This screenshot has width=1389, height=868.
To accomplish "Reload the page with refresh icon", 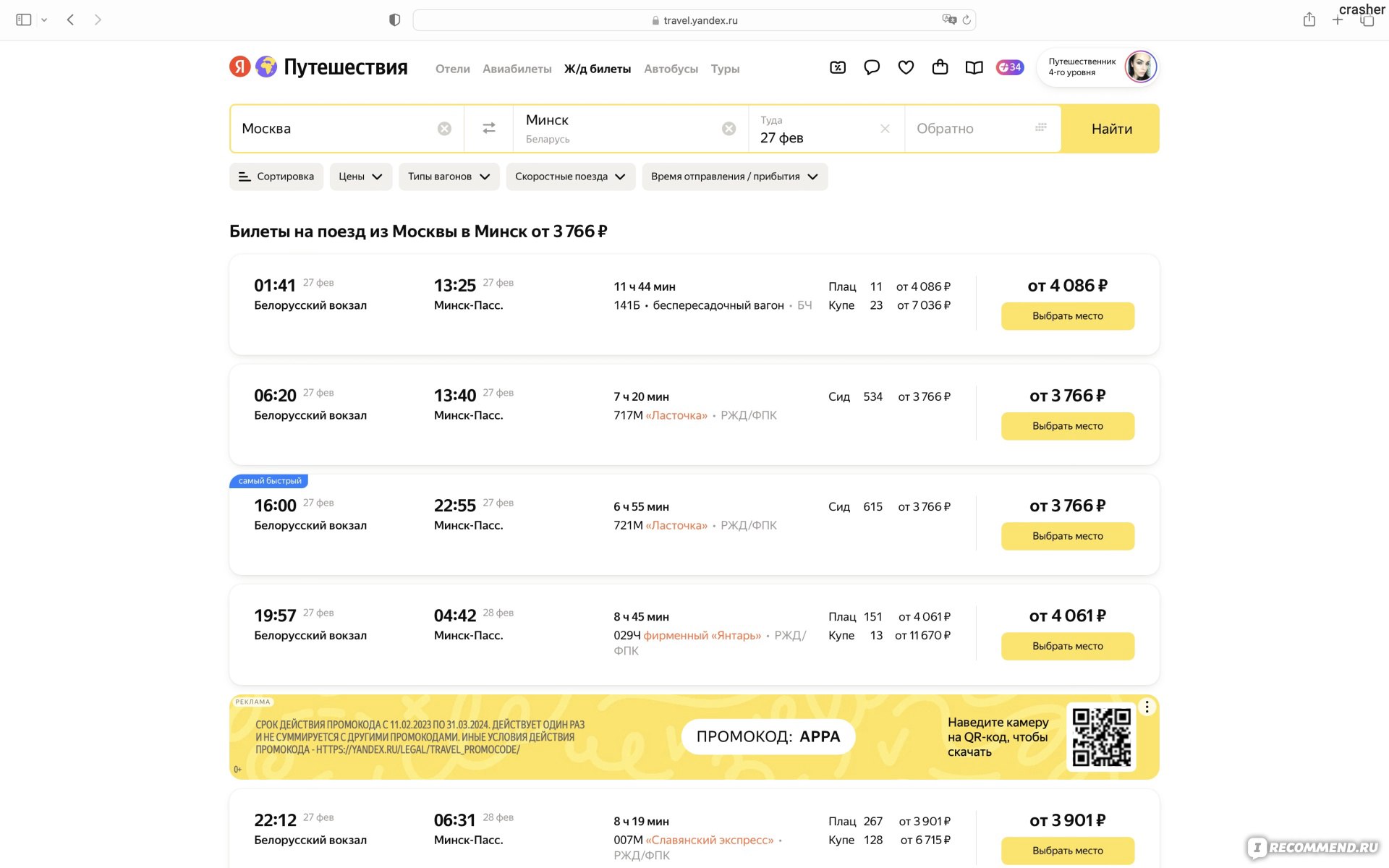I will tap(967, 20).
